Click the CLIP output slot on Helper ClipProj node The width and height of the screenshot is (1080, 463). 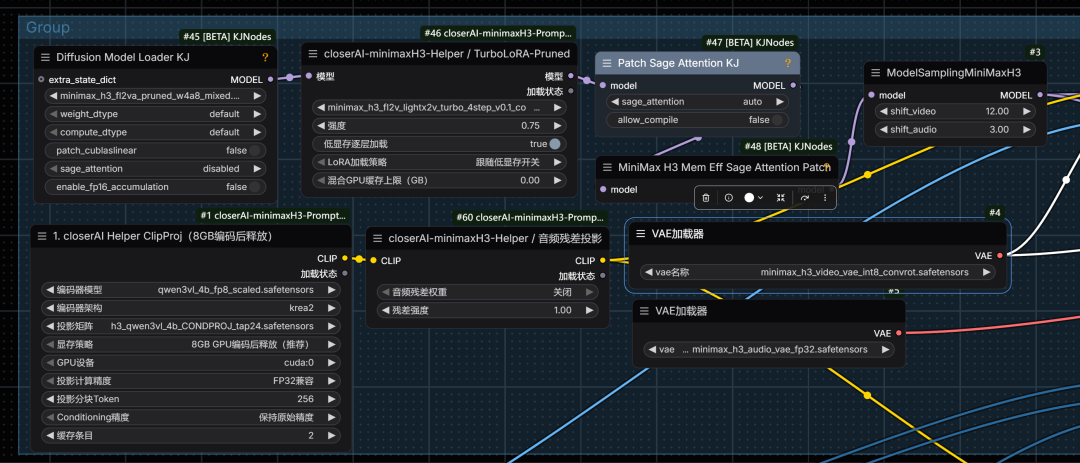(344, 259)
